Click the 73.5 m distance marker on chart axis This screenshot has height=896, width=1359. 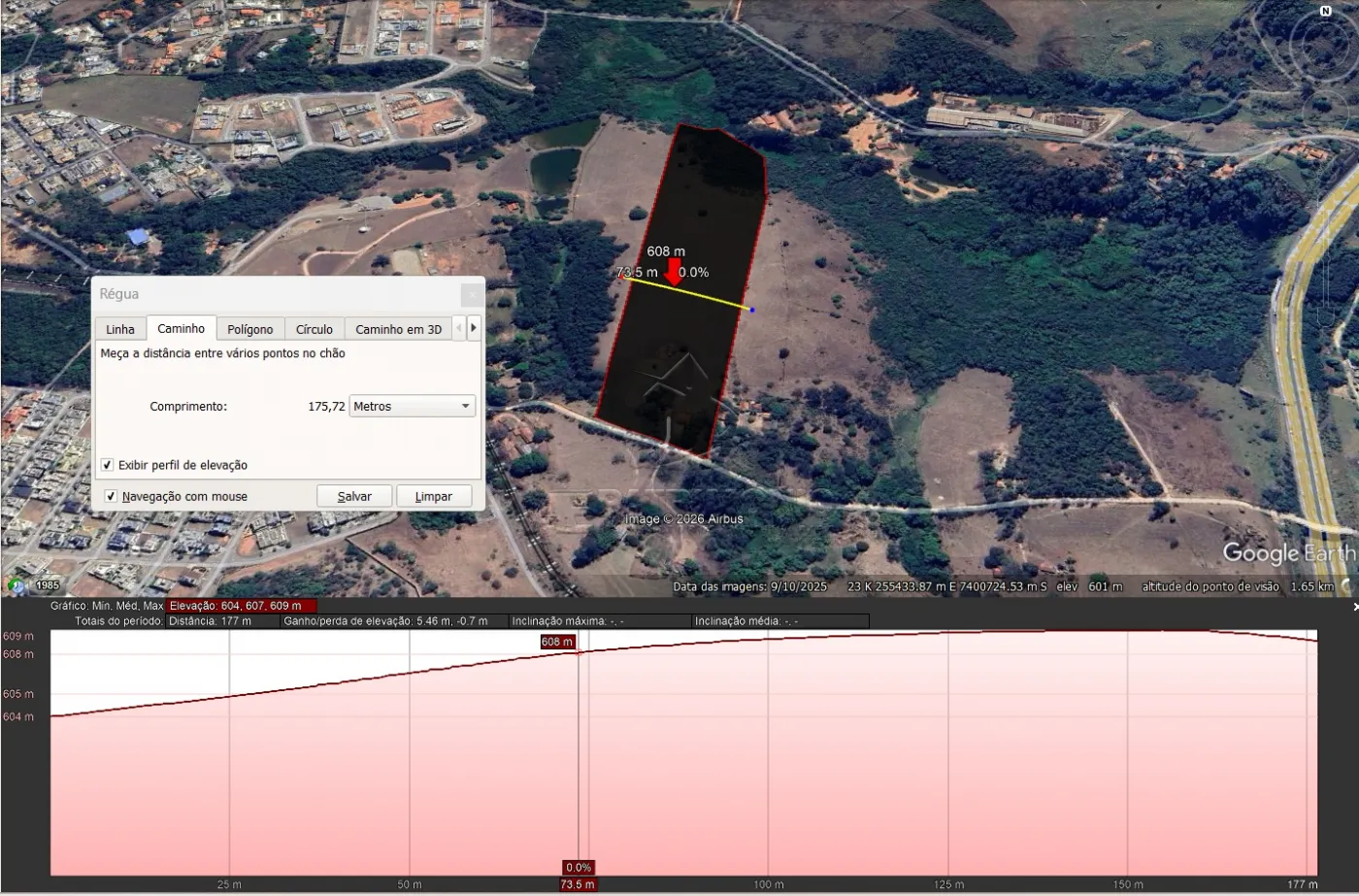(578, 884)
